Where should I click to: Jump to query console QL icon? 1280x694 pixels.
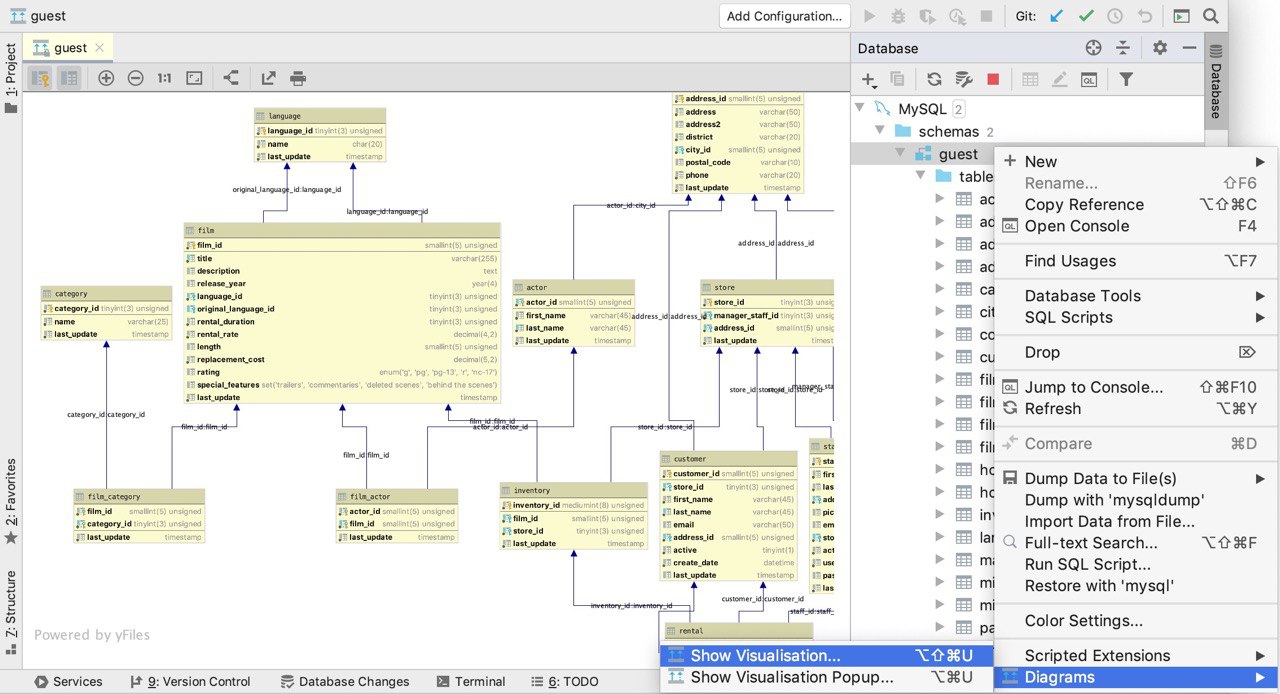(x=1089, y=79)
